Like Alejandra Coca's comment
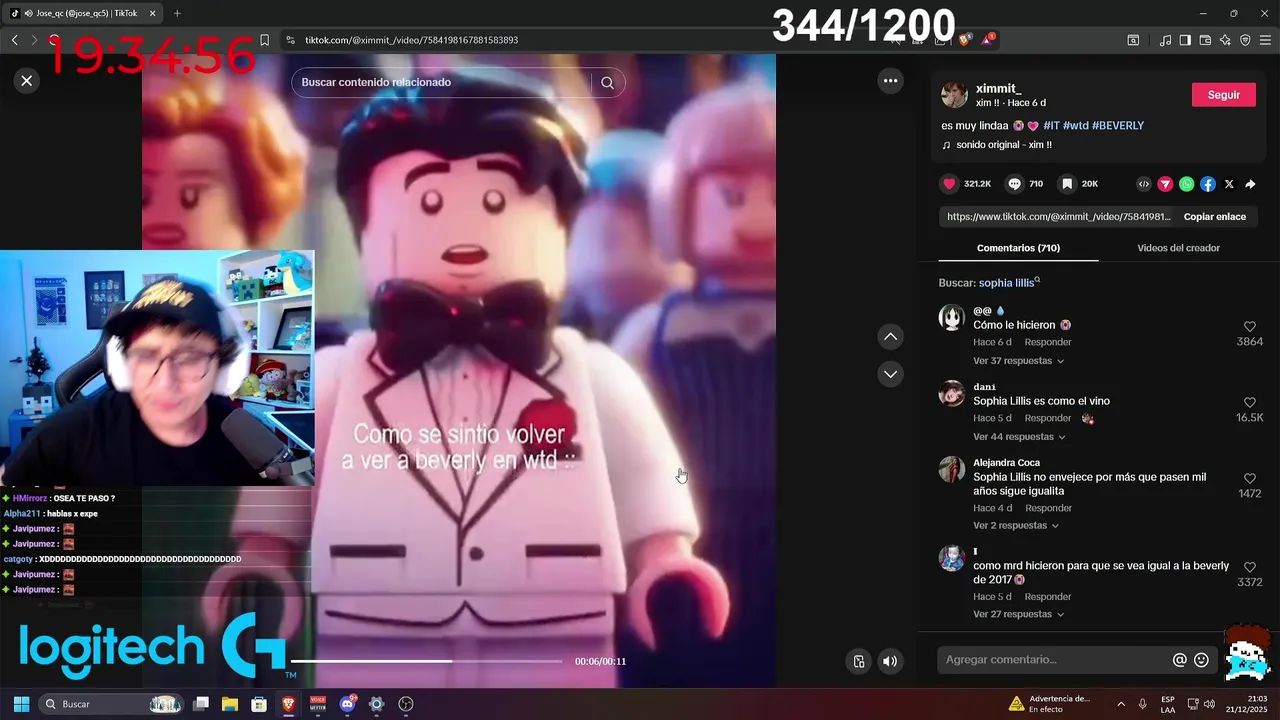 (1250, 479)
